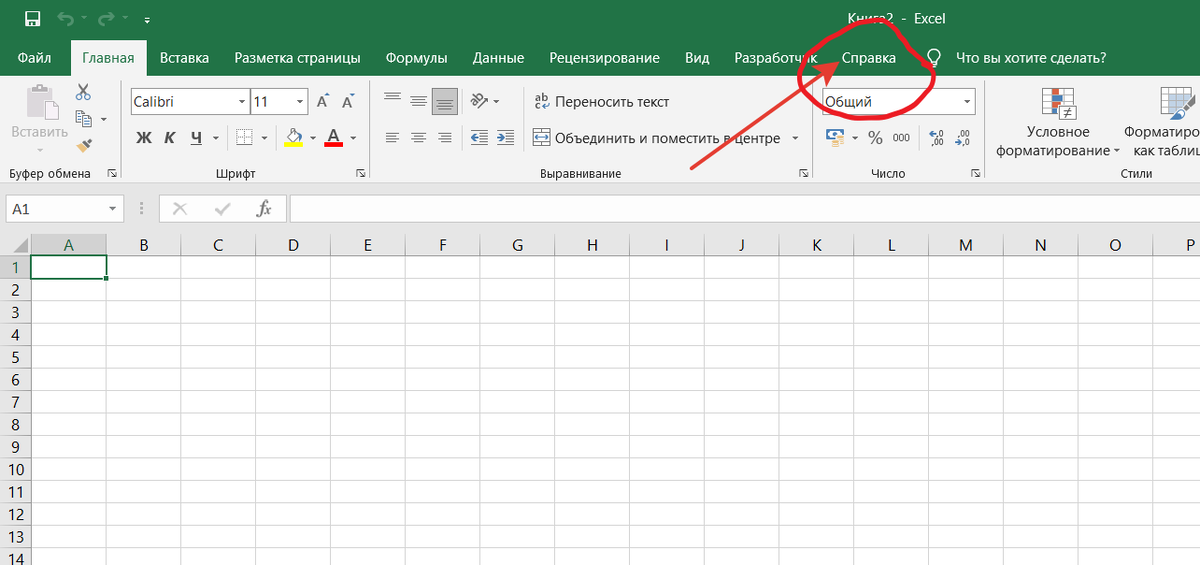Redo the last undone action
The image size is (1200, 565).
click(107, 19)
